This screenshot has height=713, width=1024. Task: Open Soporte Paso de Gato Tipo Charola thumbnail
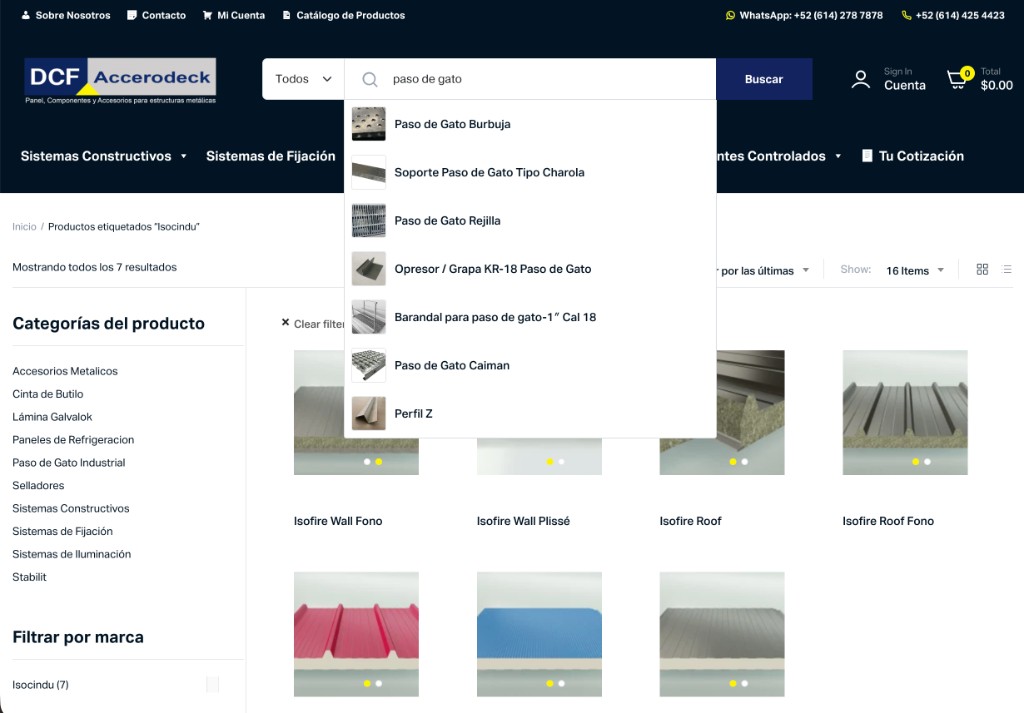click(368, 172)
